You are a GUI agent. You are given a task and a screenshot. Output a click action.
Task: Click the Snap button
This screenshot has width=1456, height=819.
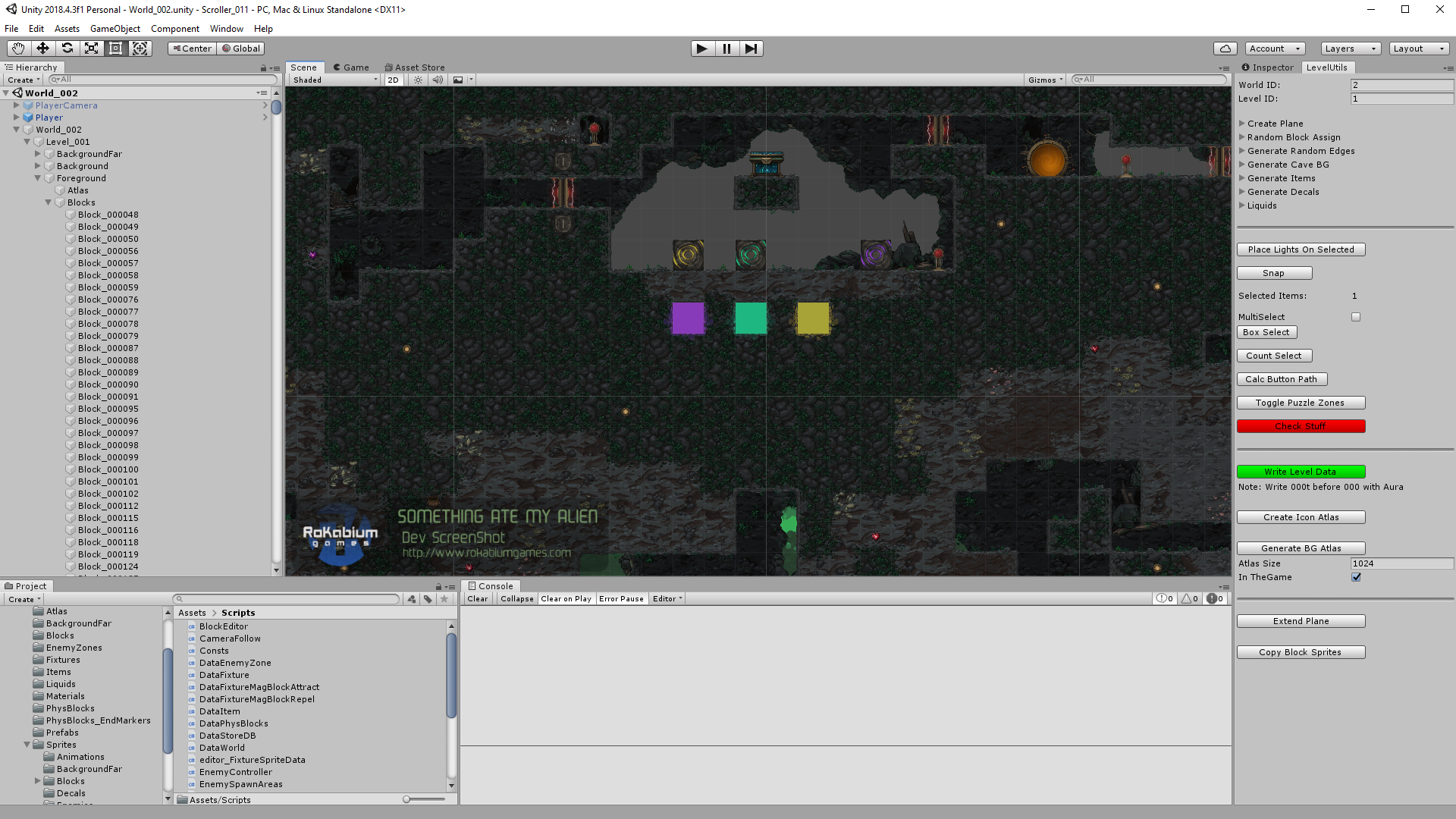(x=1274, y=273)
